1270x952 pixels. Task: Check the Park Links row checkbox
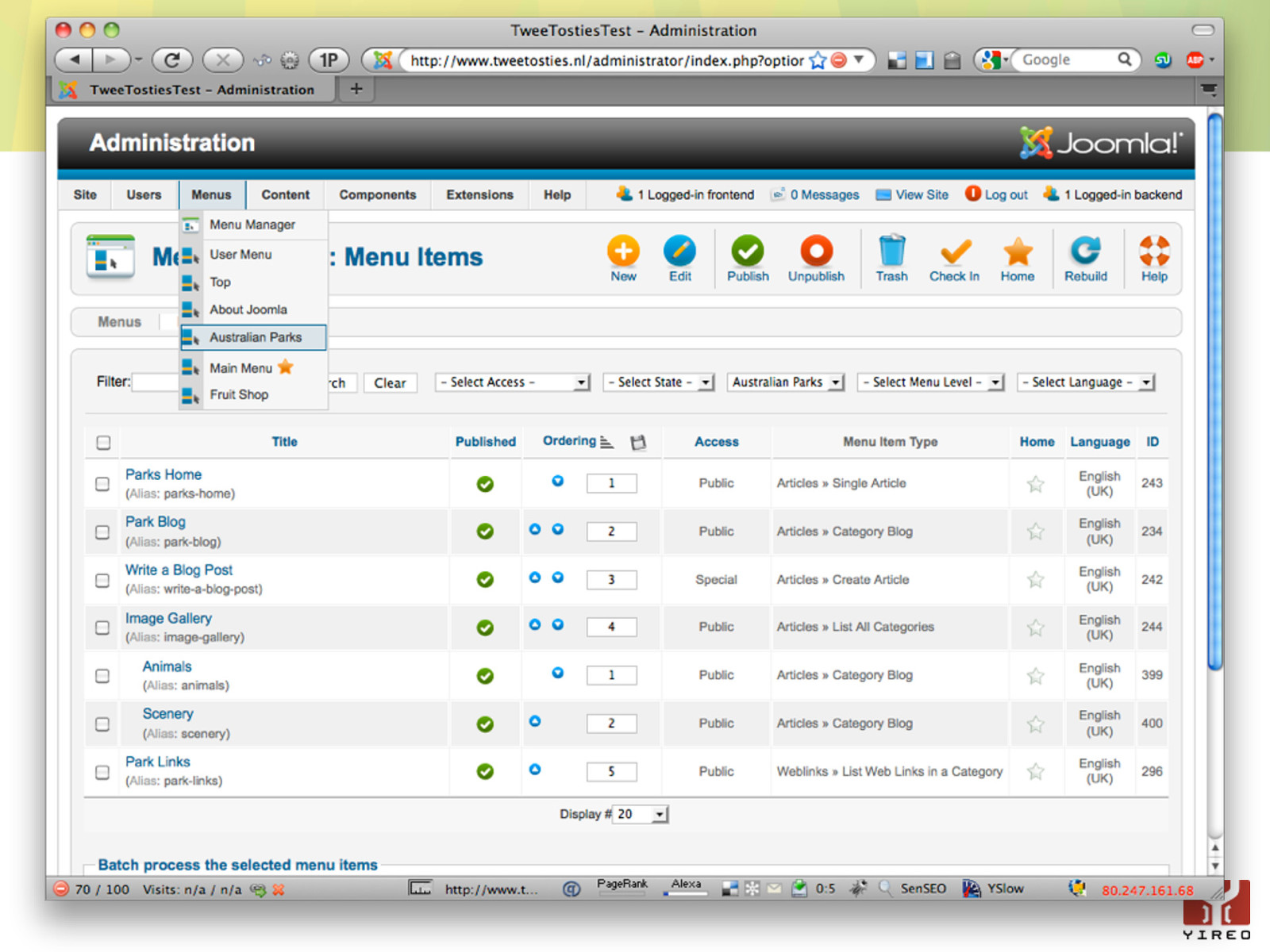[x=102, y=772]
